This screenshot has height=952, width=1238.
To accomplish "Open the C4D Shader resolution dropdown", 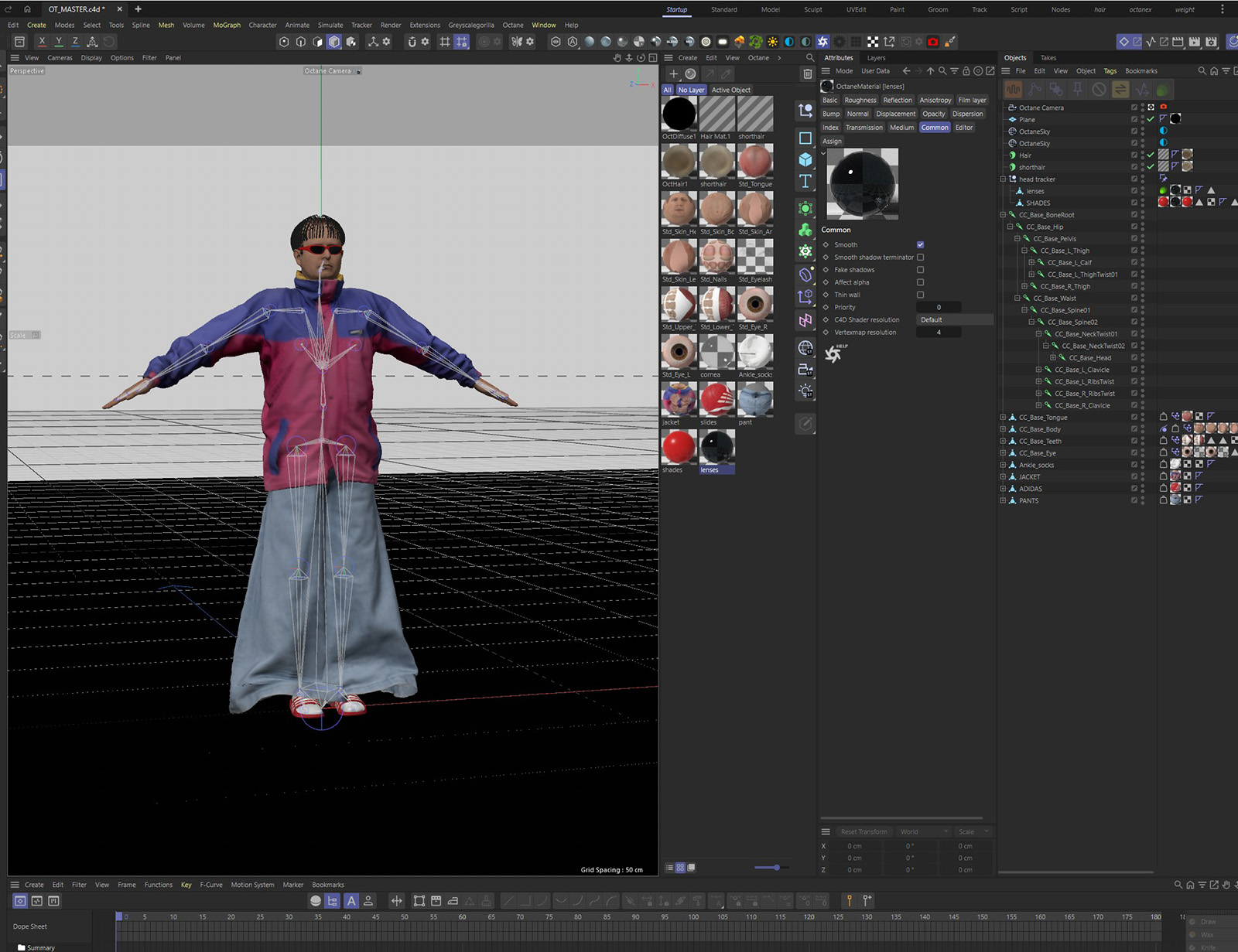I will click(954, 320).
